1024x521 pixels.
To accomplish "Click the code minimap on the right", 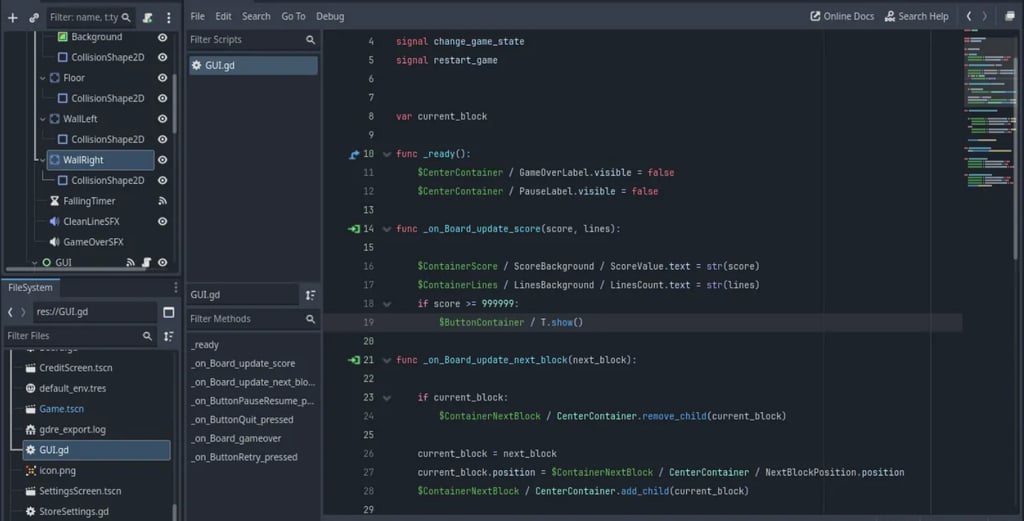I will tap(991, 111).
